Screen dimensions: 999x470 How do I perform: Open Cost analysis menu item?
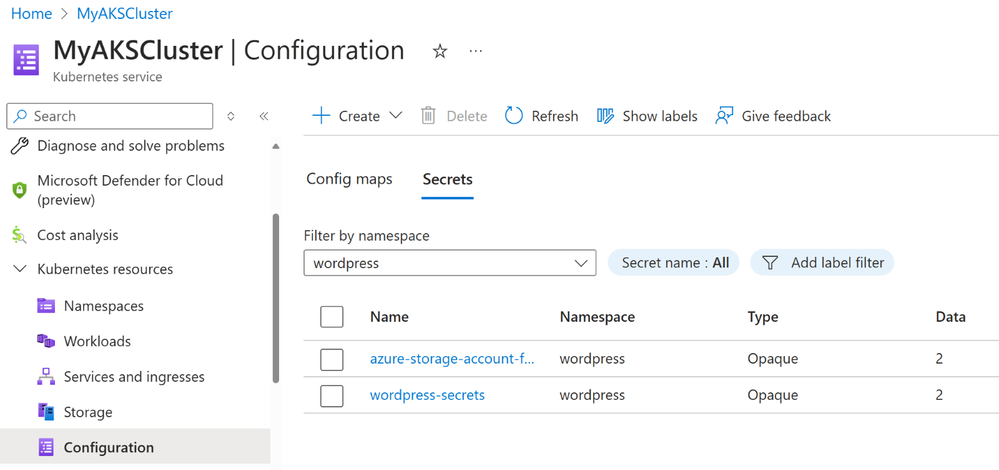(78, 235)
